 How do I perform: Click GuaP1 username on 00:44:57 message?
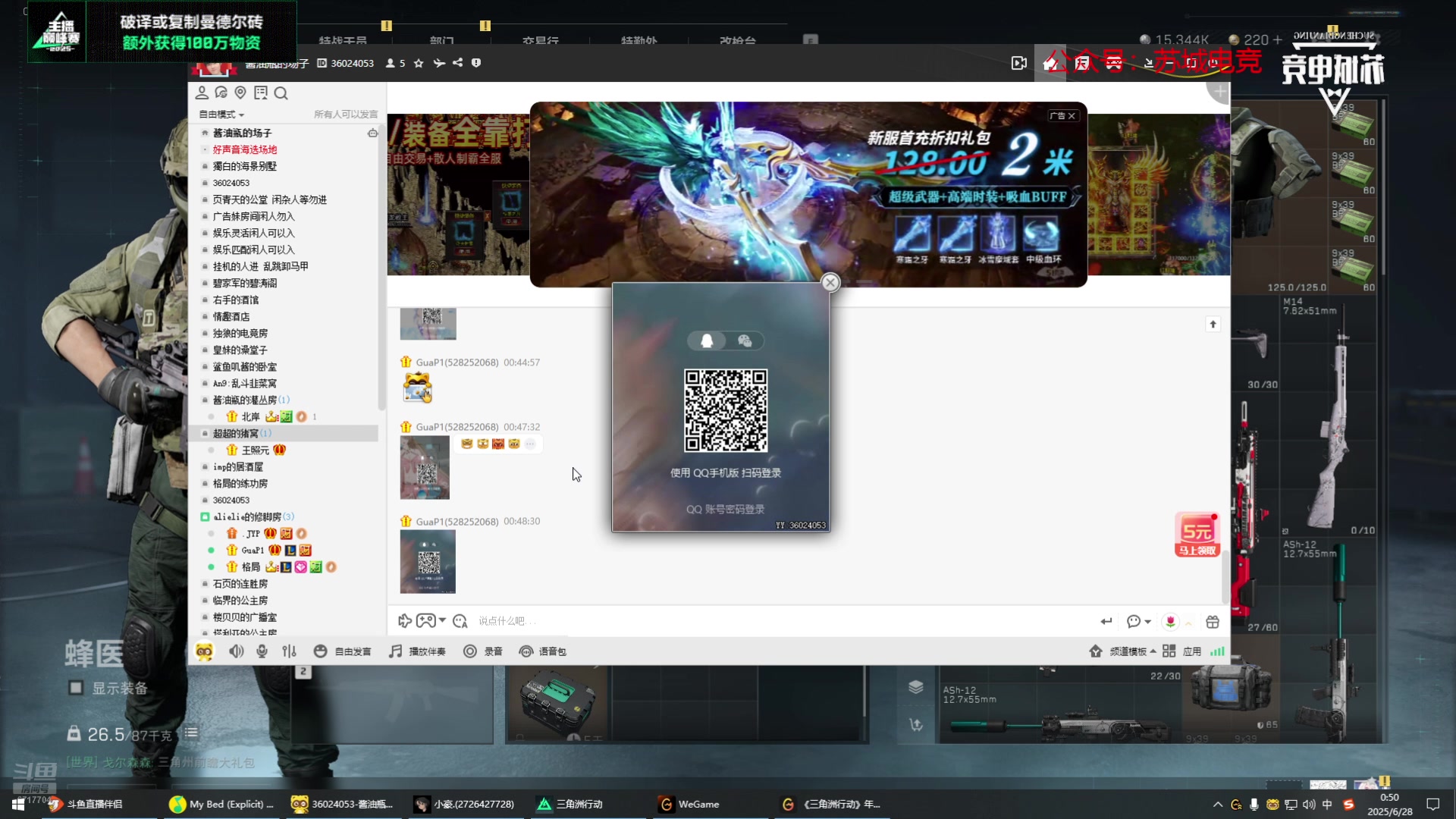[x=457, y=362]
